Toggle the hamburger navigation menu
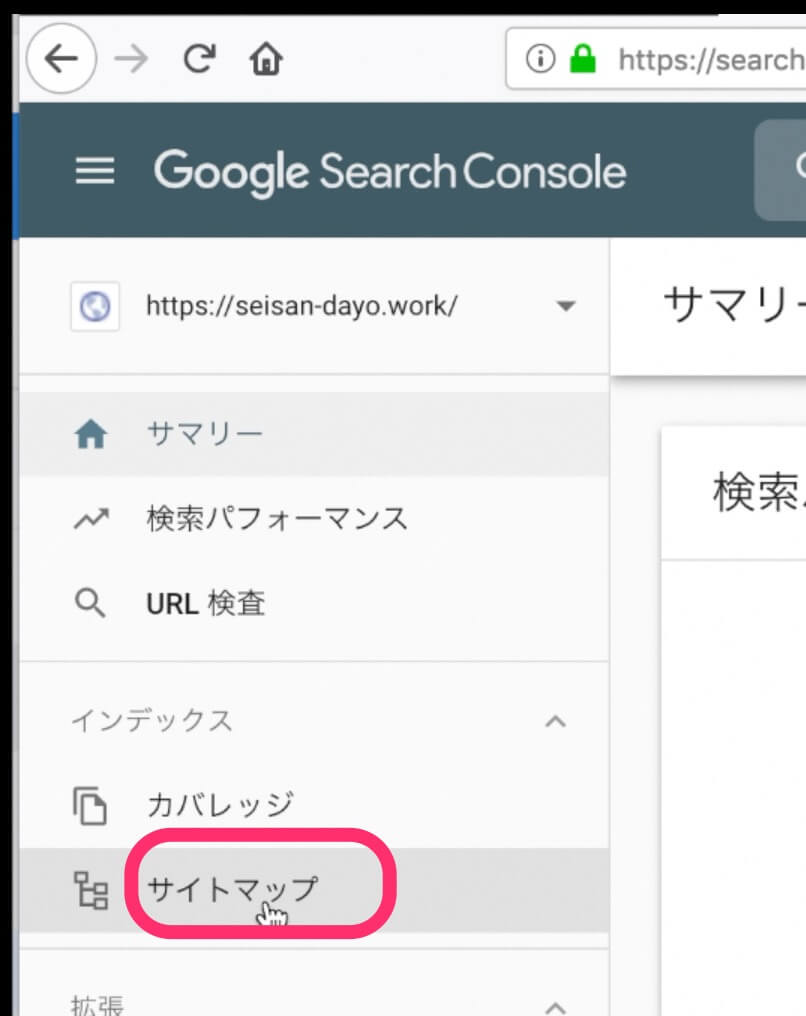 [96, 172]
